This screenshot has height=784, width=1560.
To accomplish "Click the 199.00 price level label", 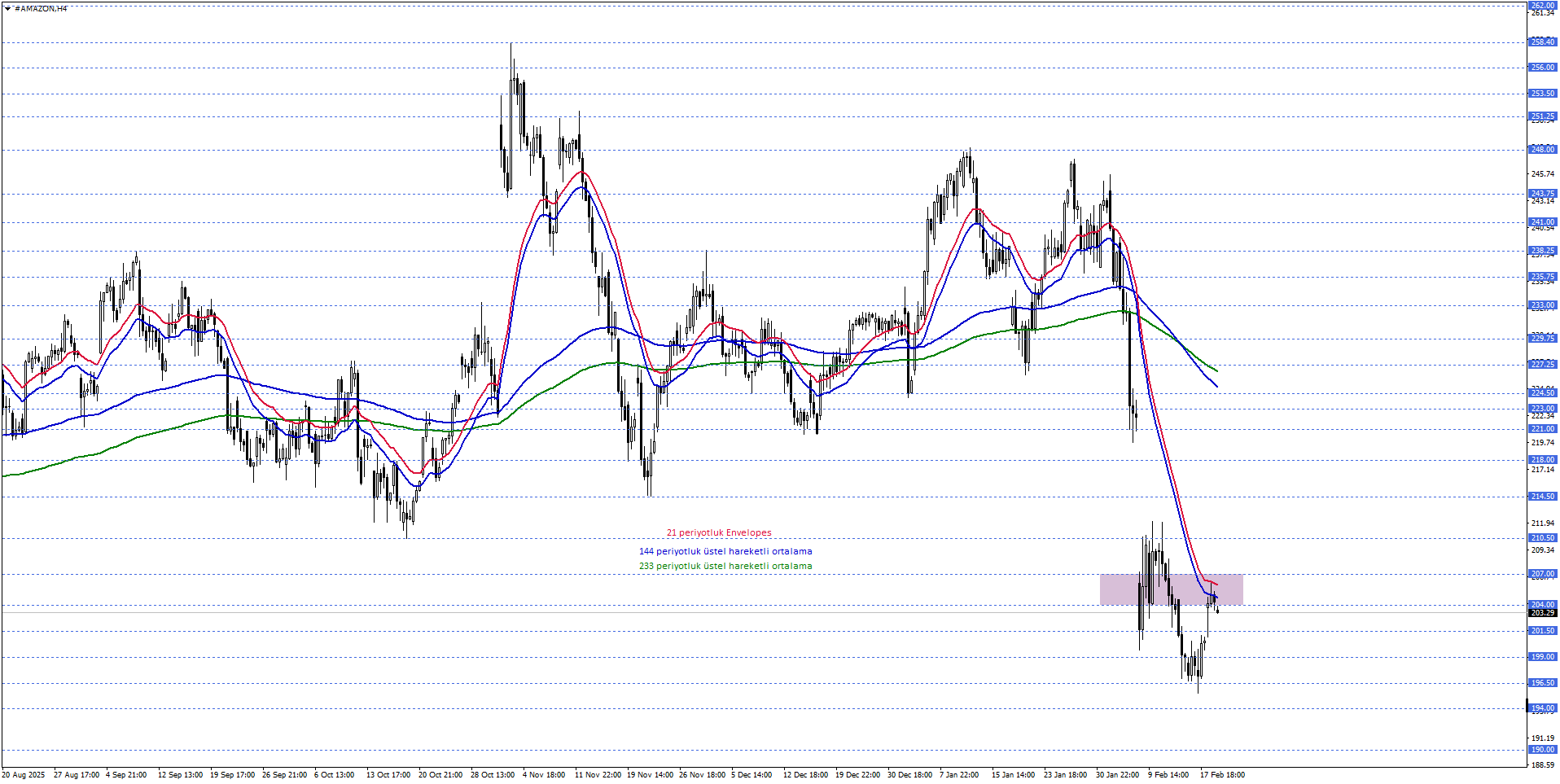I will 1542,657.
